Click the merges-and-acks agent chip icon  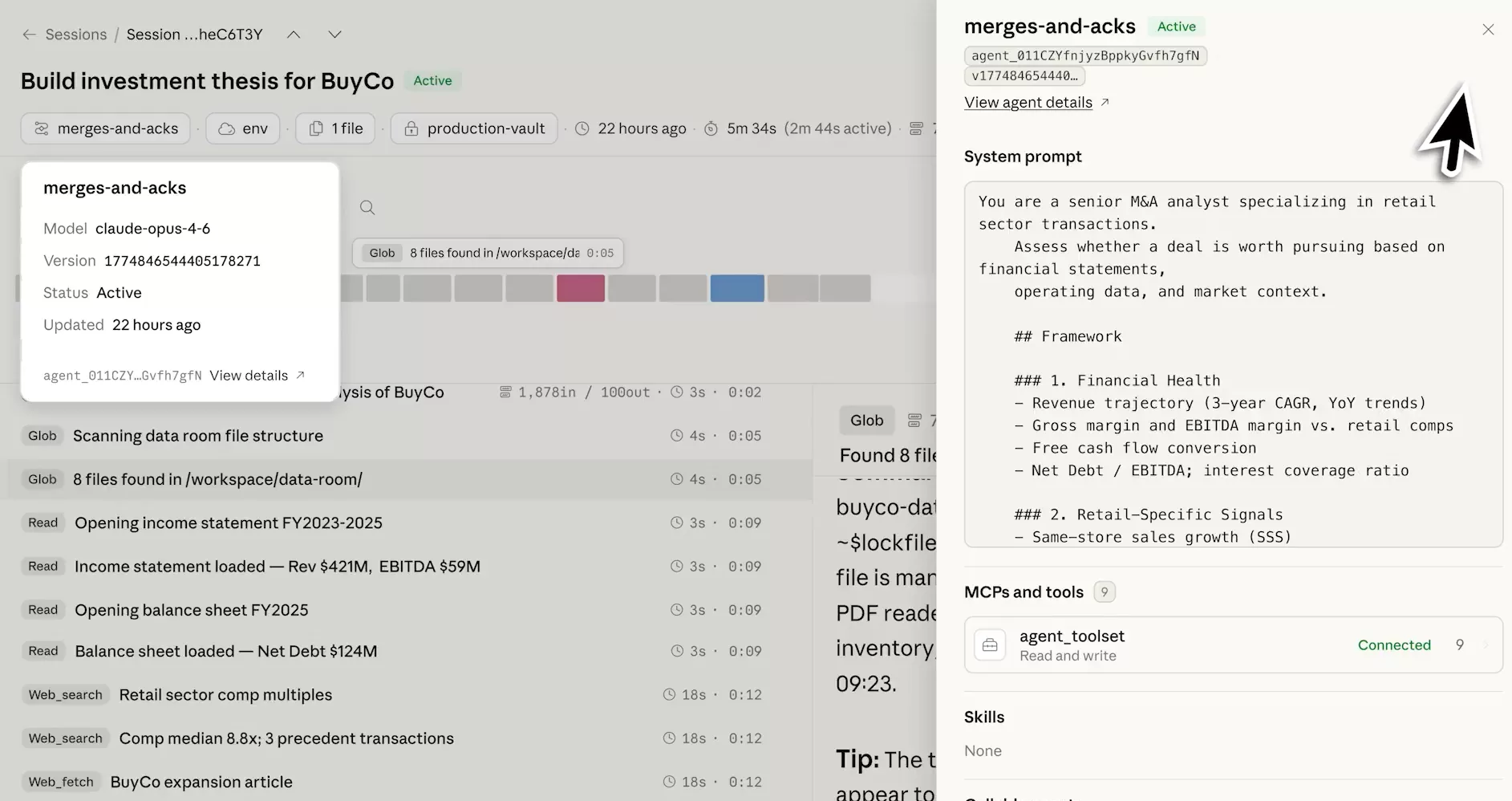click(x=42, y=128)
